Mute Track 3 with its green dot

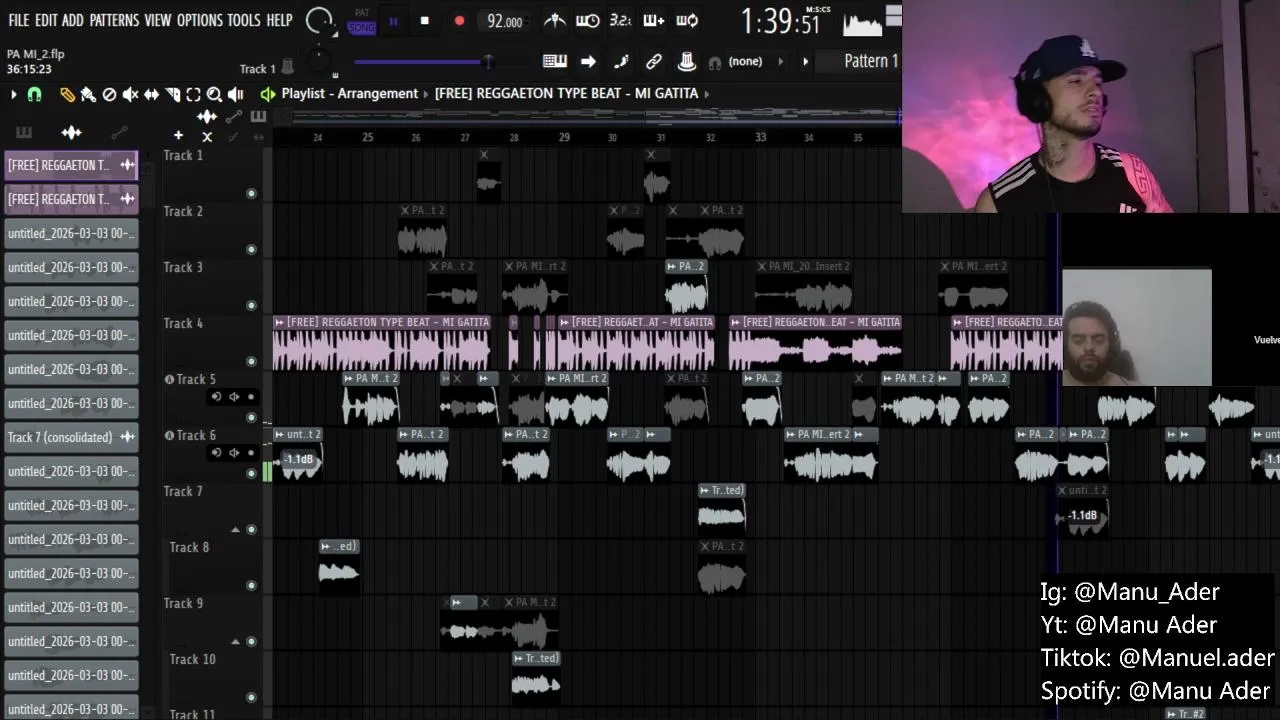point(251,305)
